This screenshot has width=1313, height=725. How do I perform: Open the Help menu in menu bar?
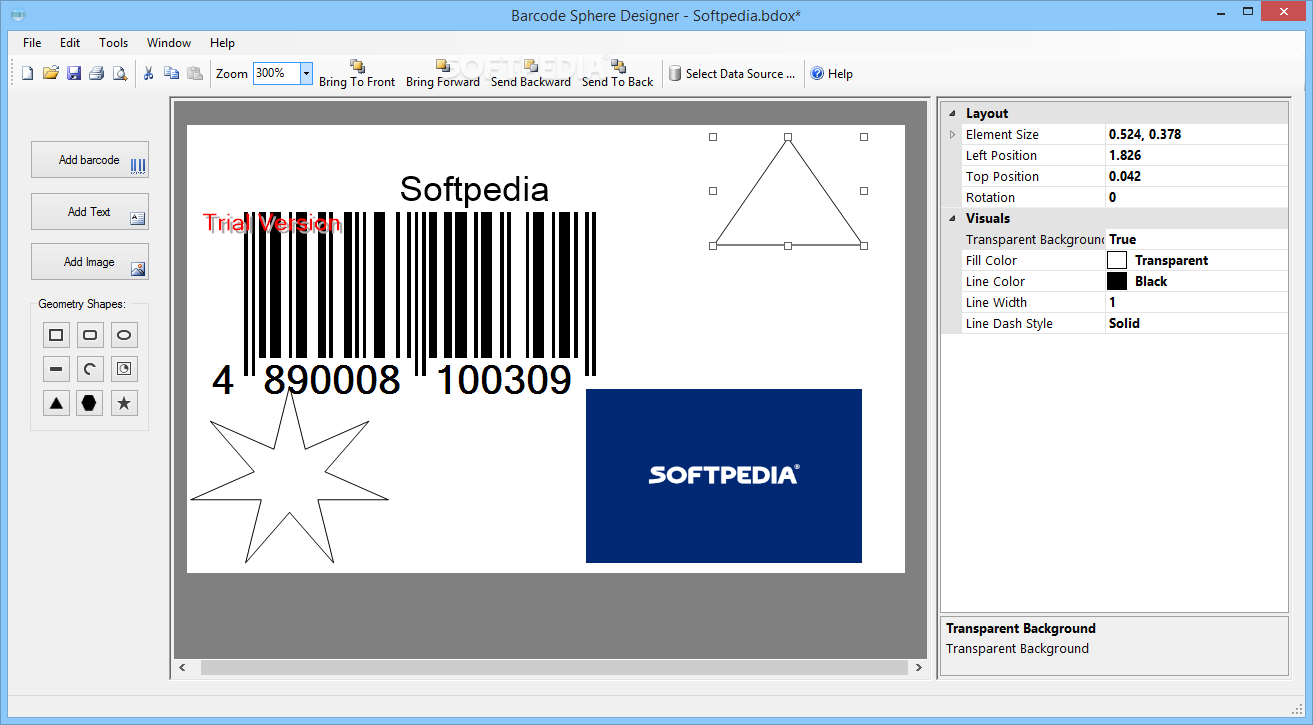tap(222, 43)
